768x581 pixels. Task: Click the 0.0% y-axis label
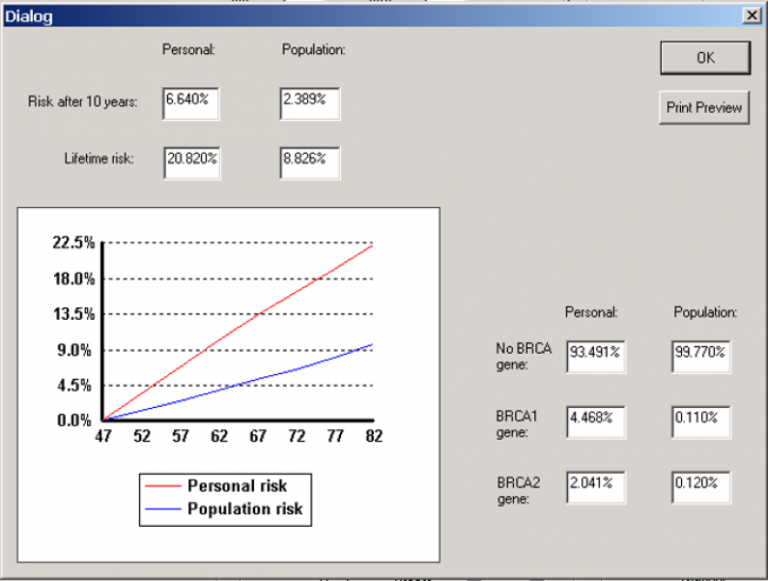pyautogui.click(x=74, y=420)
